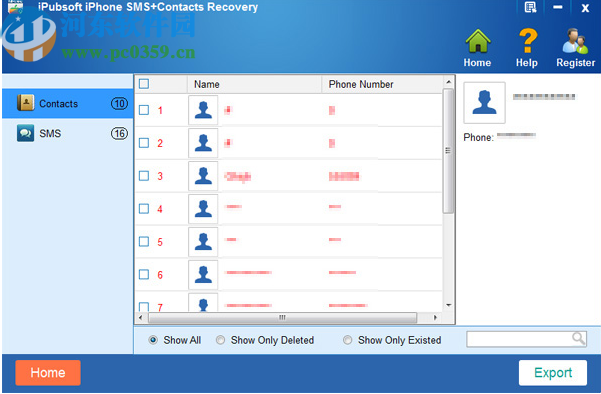The width and height of the screenshot is (601, 394).
Task: Click the avatar of contact row 5
Action: 203,242
